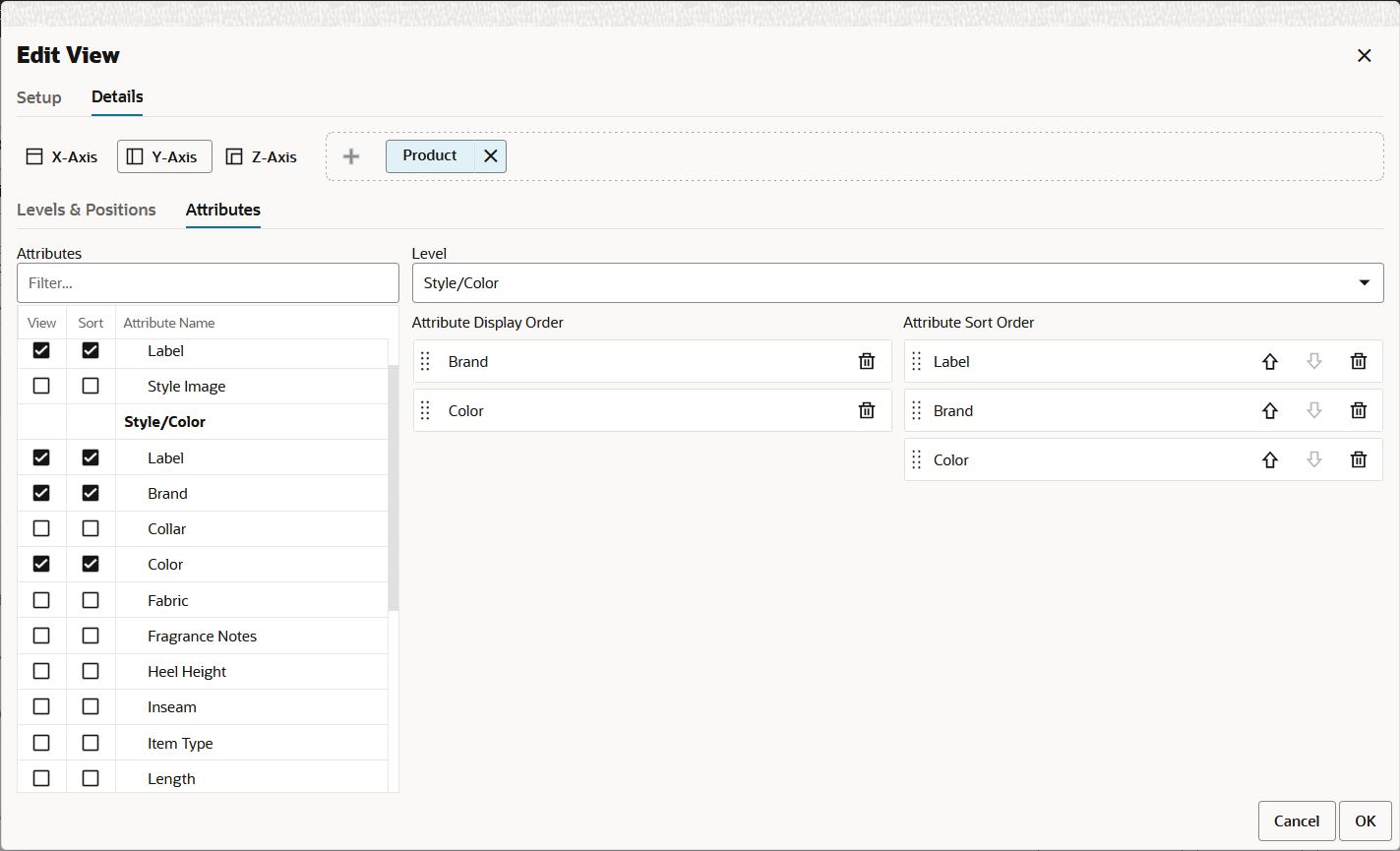The image size is (1400, 851).
Task: Uncheck View for Style/Color Label
Action: pos(41,457)
